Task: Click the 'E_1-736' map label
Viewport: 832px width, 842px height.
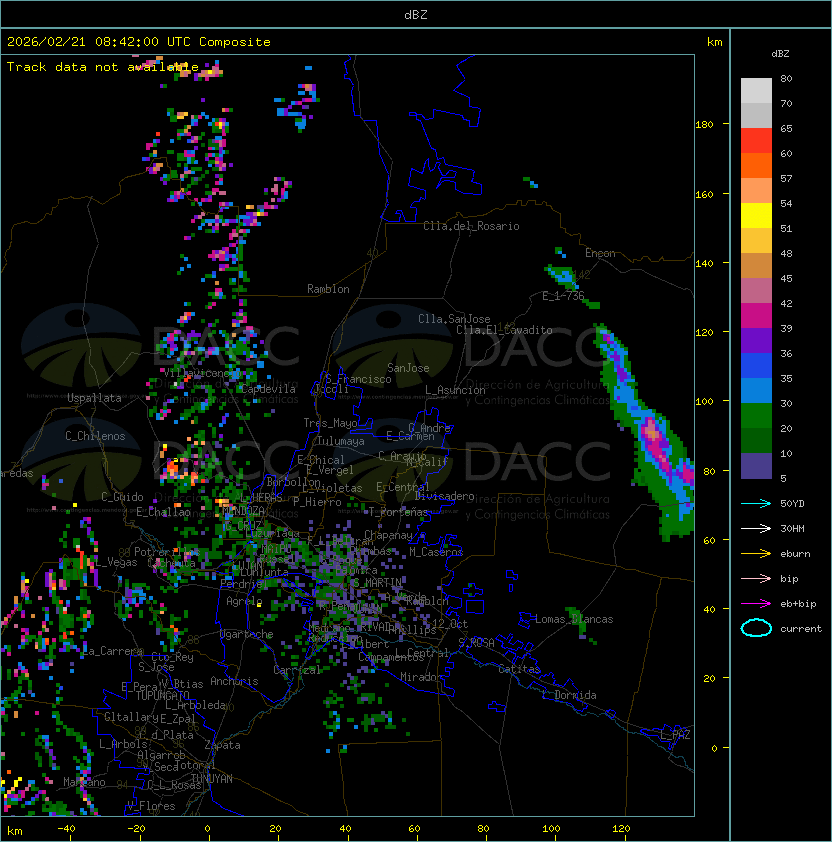Action: (563, 296)
